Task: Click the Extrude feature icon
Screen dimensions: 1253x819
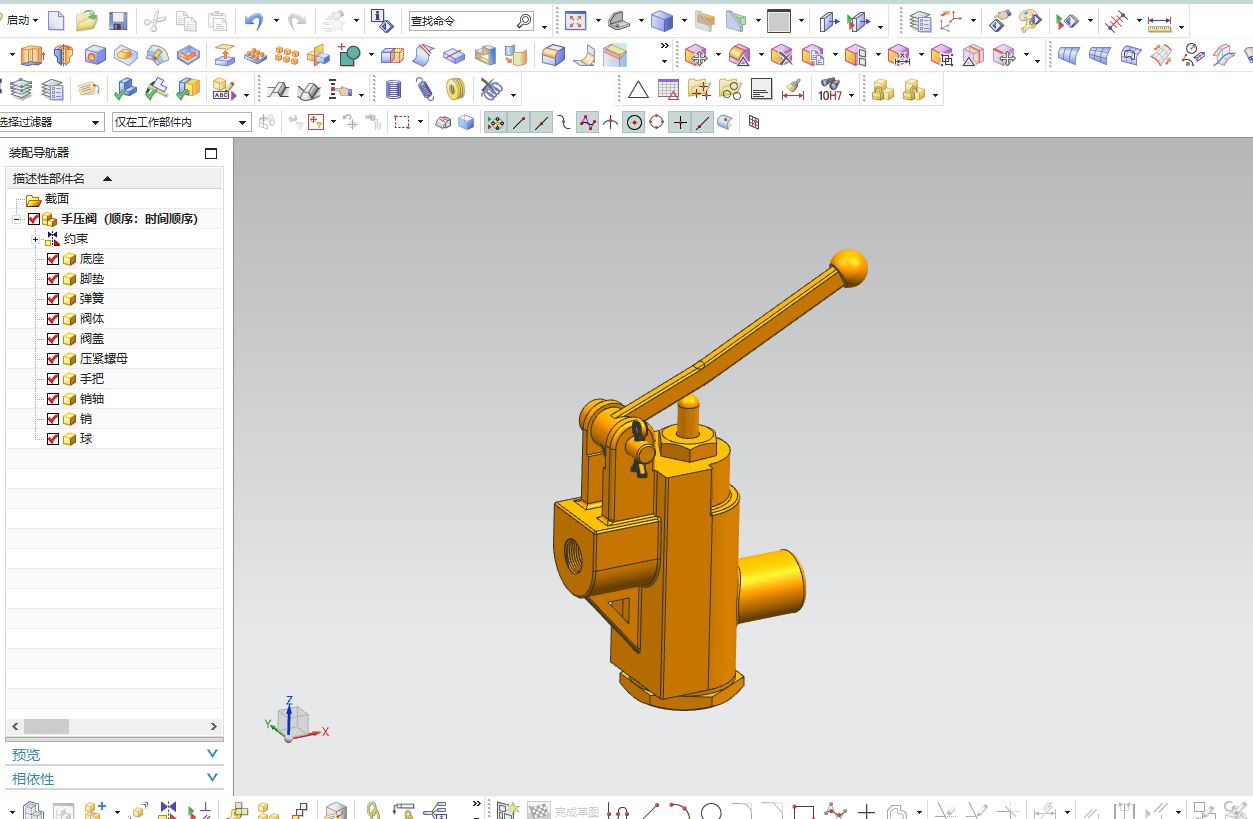Action: (x=33, y=55)
